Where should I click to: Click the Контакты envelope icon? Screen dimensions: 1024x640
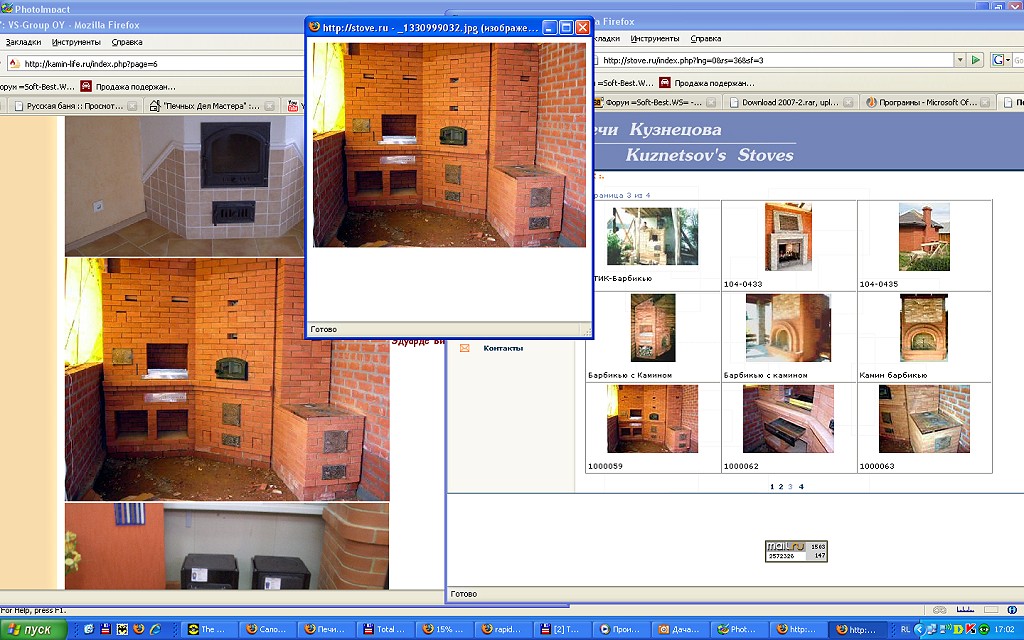tap(464, 348)
